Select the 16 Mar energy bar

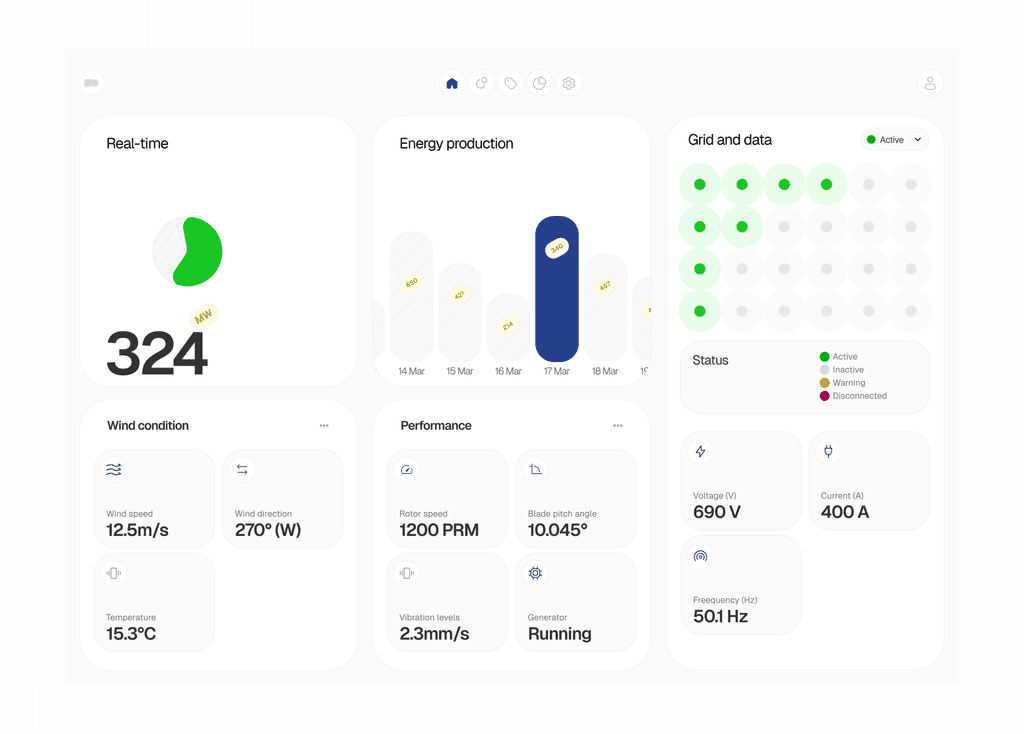click(508, 328)
